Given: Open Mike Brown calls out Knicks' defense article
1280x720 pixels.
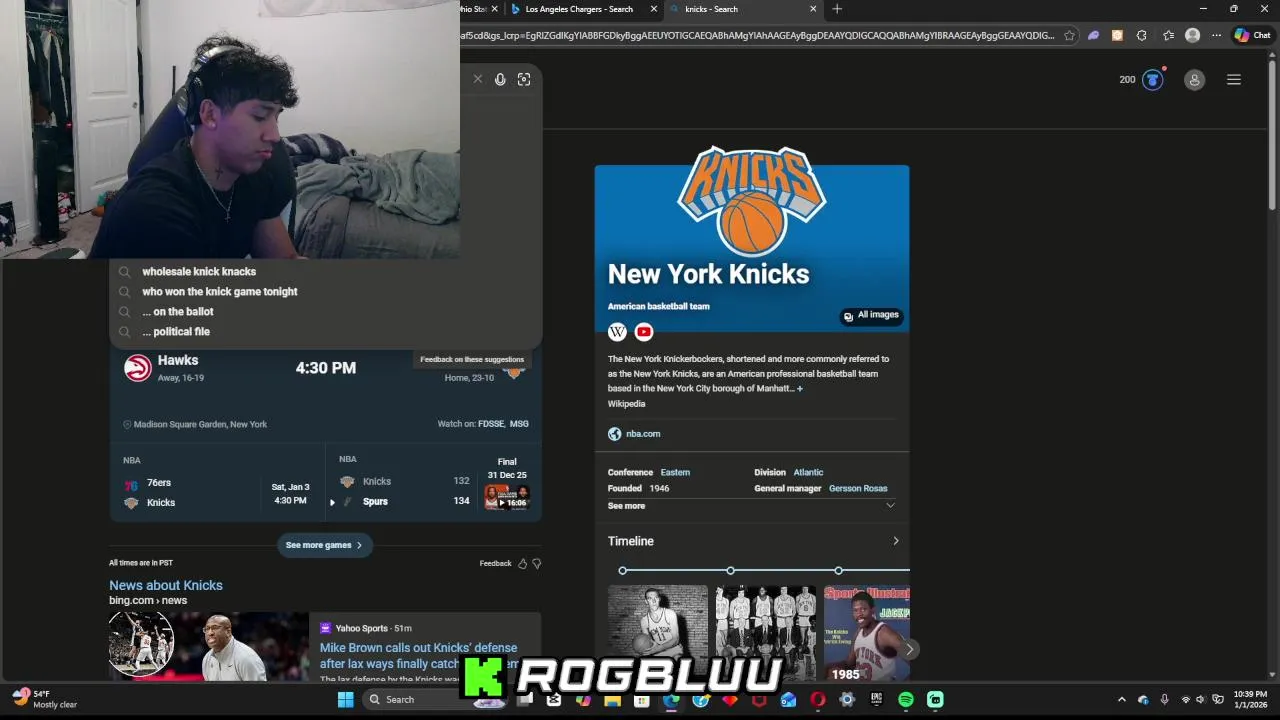Looking at the screenshot, I should tap(419, 655).
